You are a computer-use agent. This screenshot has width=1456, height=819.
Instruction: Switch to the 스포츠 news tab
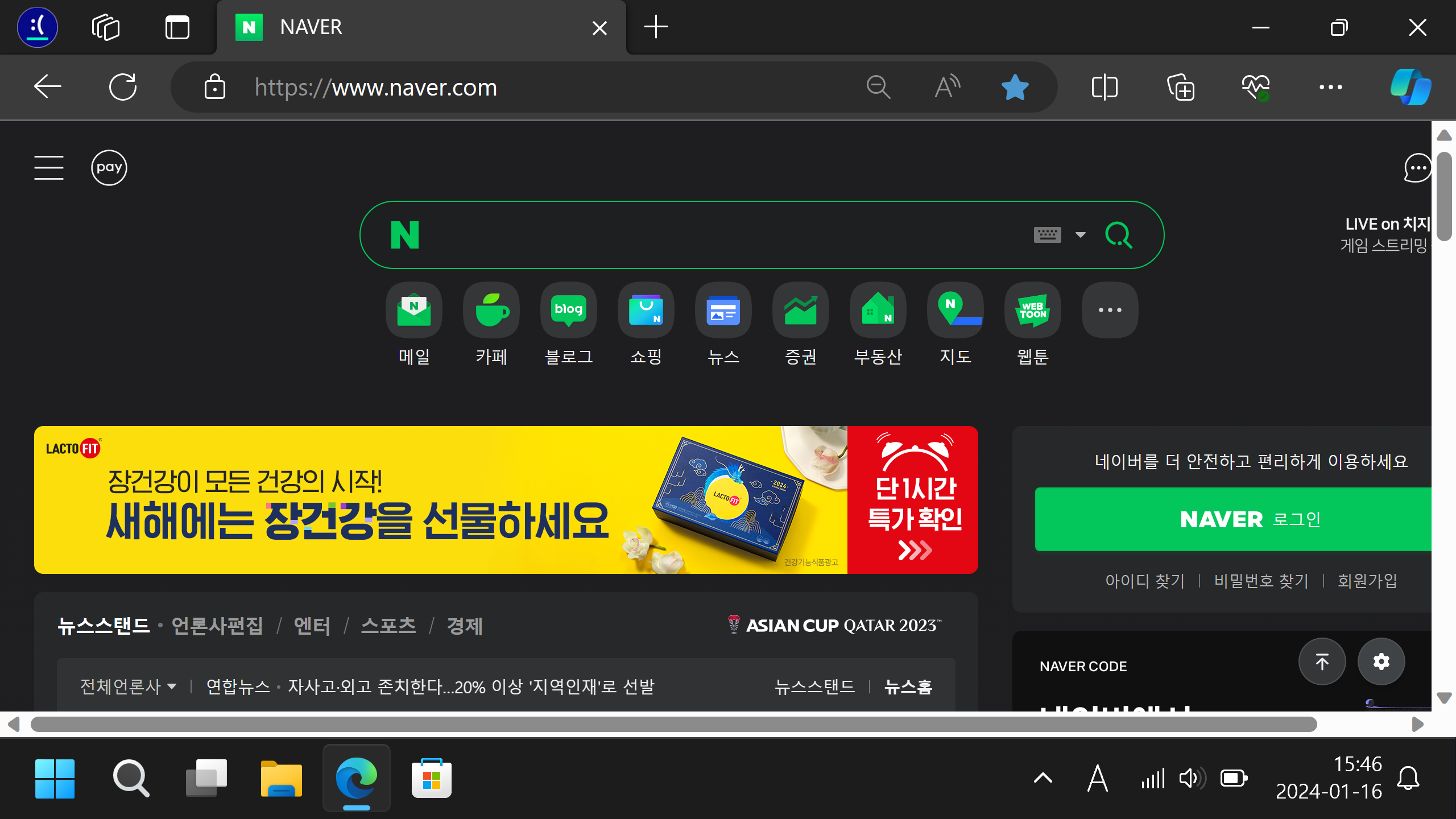click(x=388, y=626)
